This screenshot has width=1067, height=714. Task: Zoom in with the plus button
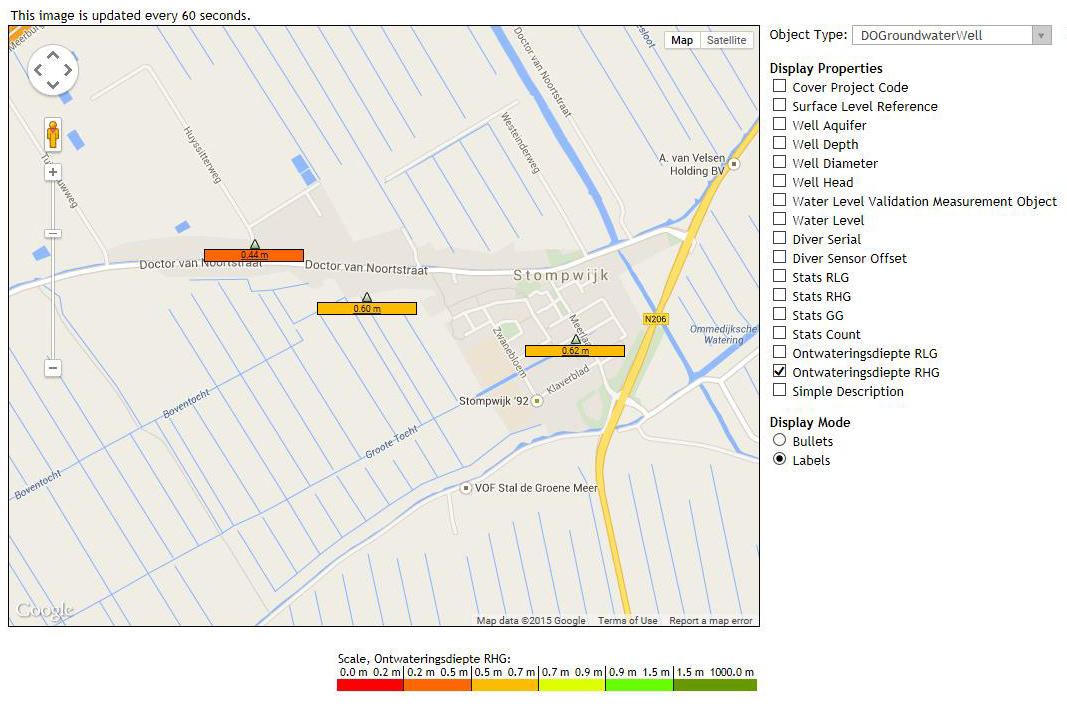click(53, 172)
